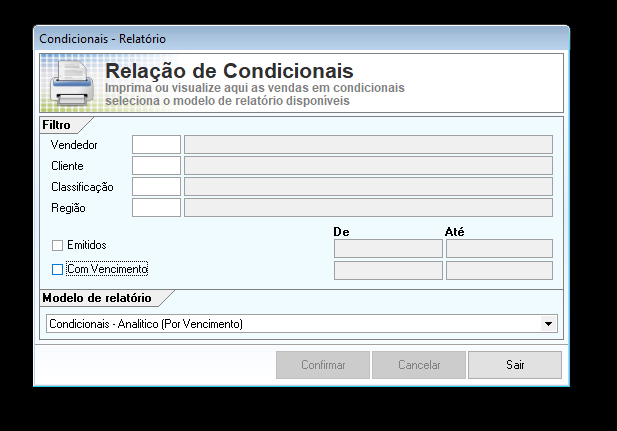The width and height of the screenshot is (617, 431).
Task: Click the Região description field
Action: pyautogui.click(x=368, y=207)
